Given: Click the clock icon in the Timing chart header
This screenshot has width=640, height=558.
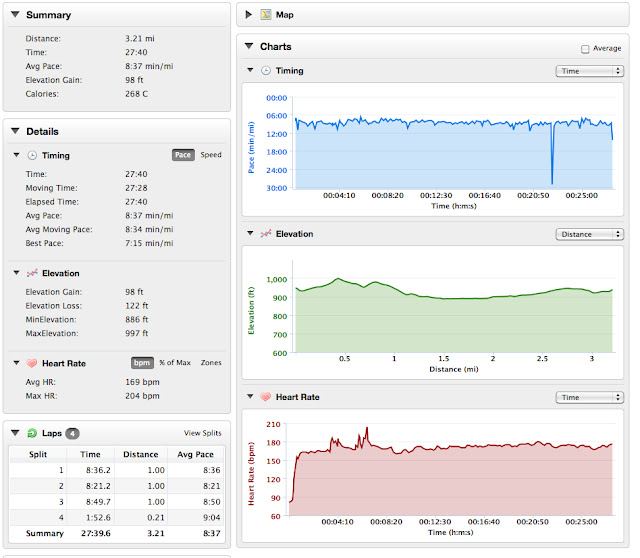Looking at the screenshot, I should pyautogui.click(x=266, y=71).
